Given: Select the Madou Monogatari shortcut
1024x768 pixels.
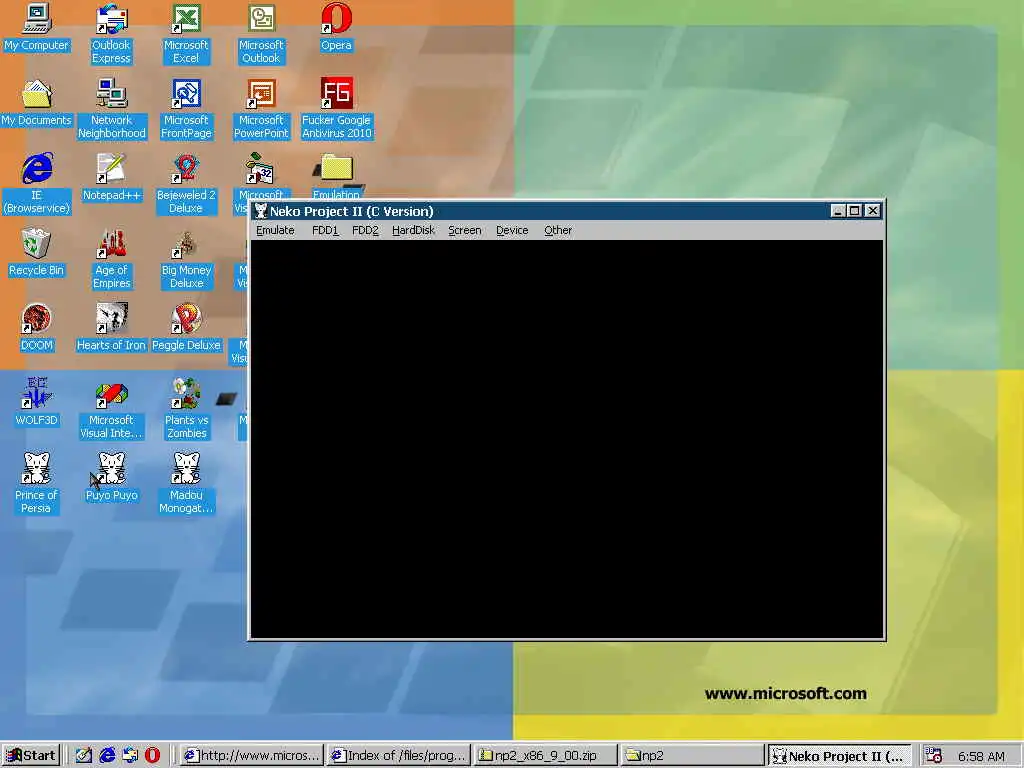Looking at the screenshot, I should (186, 485).
